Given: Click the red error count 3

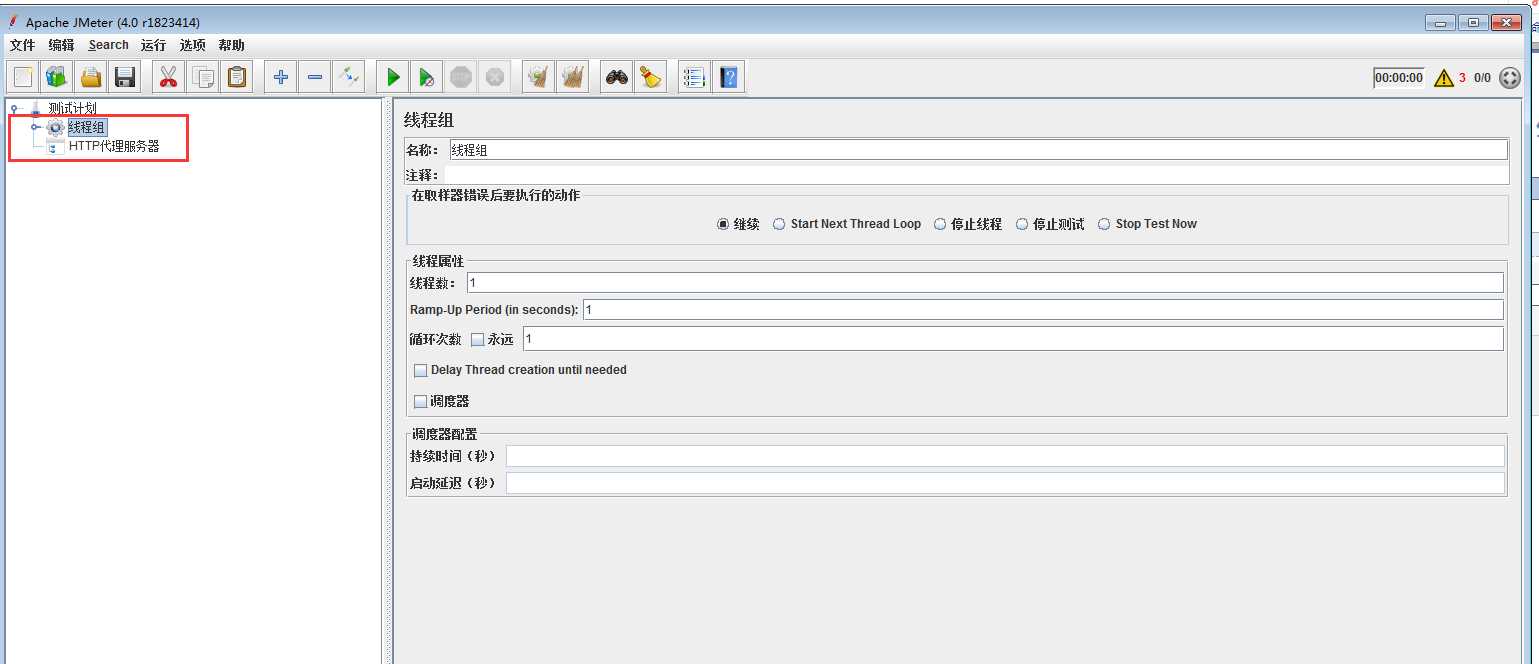Looking at the screenshot, I should tap(1462, 78).
